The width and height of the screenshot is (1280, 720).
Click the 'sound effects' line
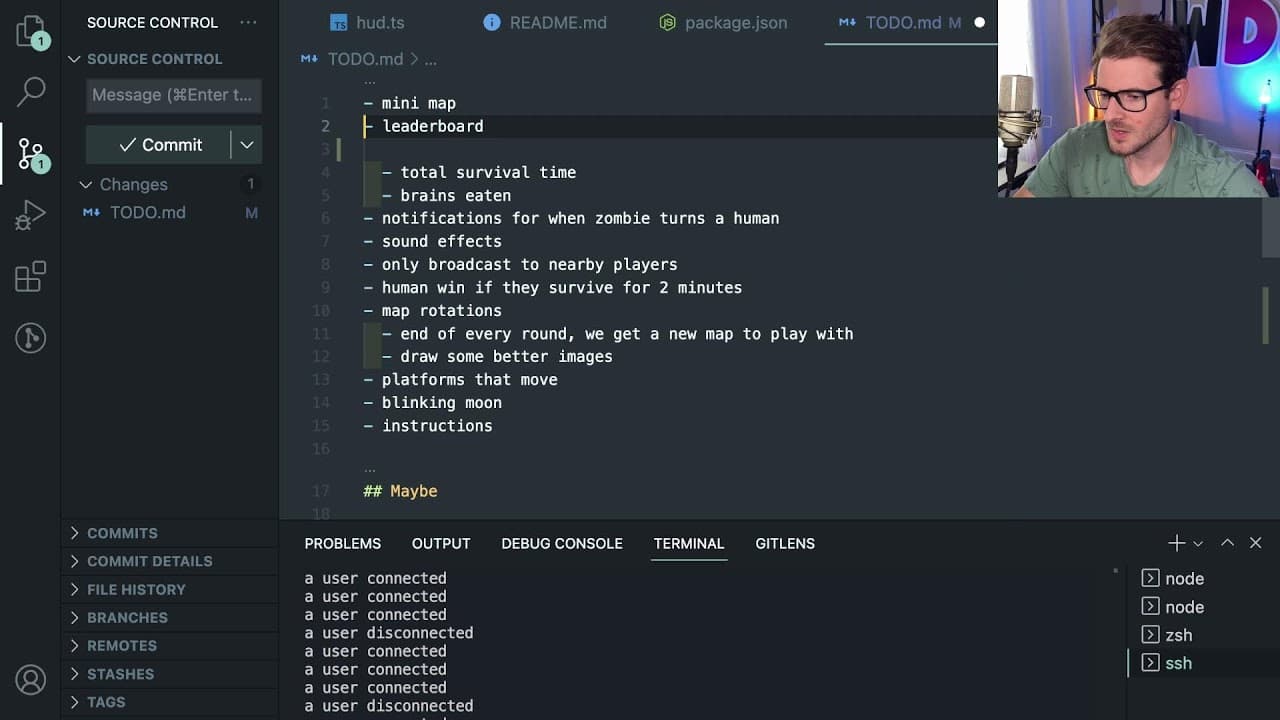click(x=441, y=241)
